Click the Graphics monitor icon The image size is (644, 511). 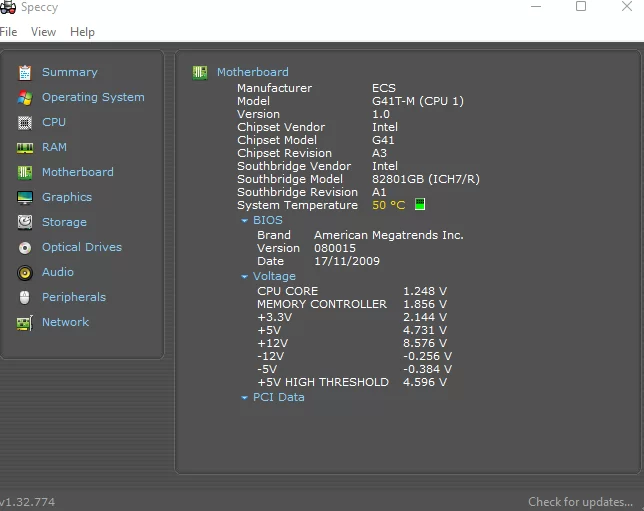(x=25, y=198)
